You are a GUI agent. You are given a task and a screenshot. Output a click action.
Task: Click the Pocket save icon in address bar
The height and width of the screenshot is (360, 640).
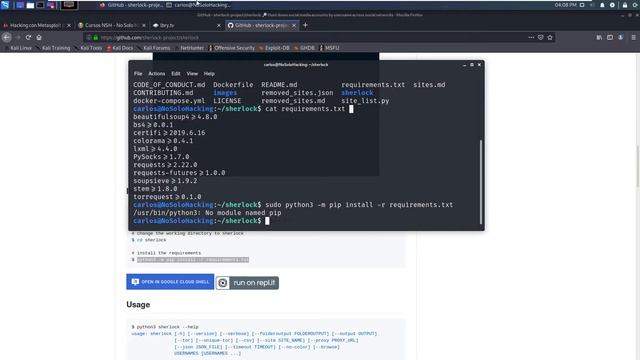coord(540,37)
